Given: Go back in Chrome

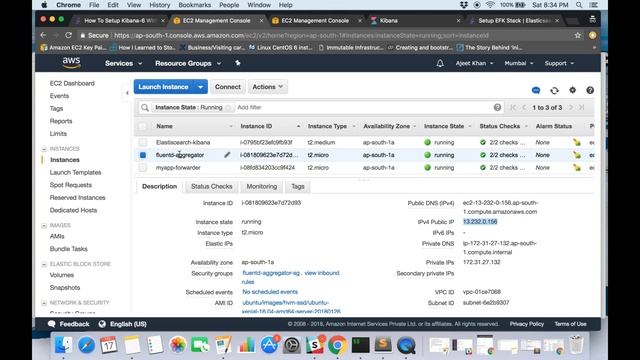Looking at the screenshot, I should pyautogui.click(x=43, y=36).
